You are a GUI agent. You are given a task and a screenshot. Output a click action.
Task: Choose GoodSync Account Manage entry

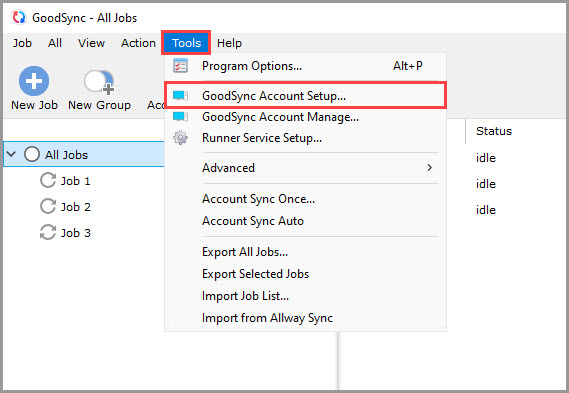click(305, 117)
